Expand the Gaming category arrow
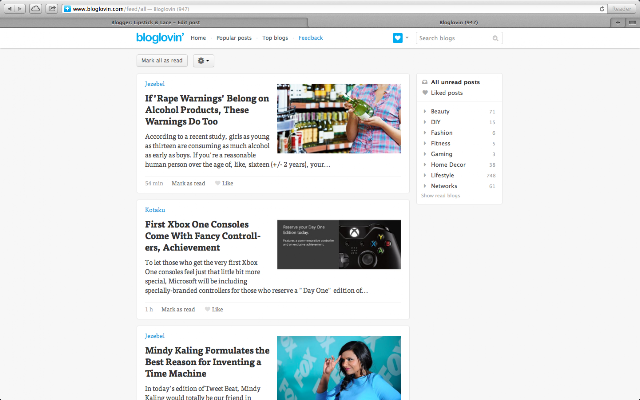 coord(424,154)
